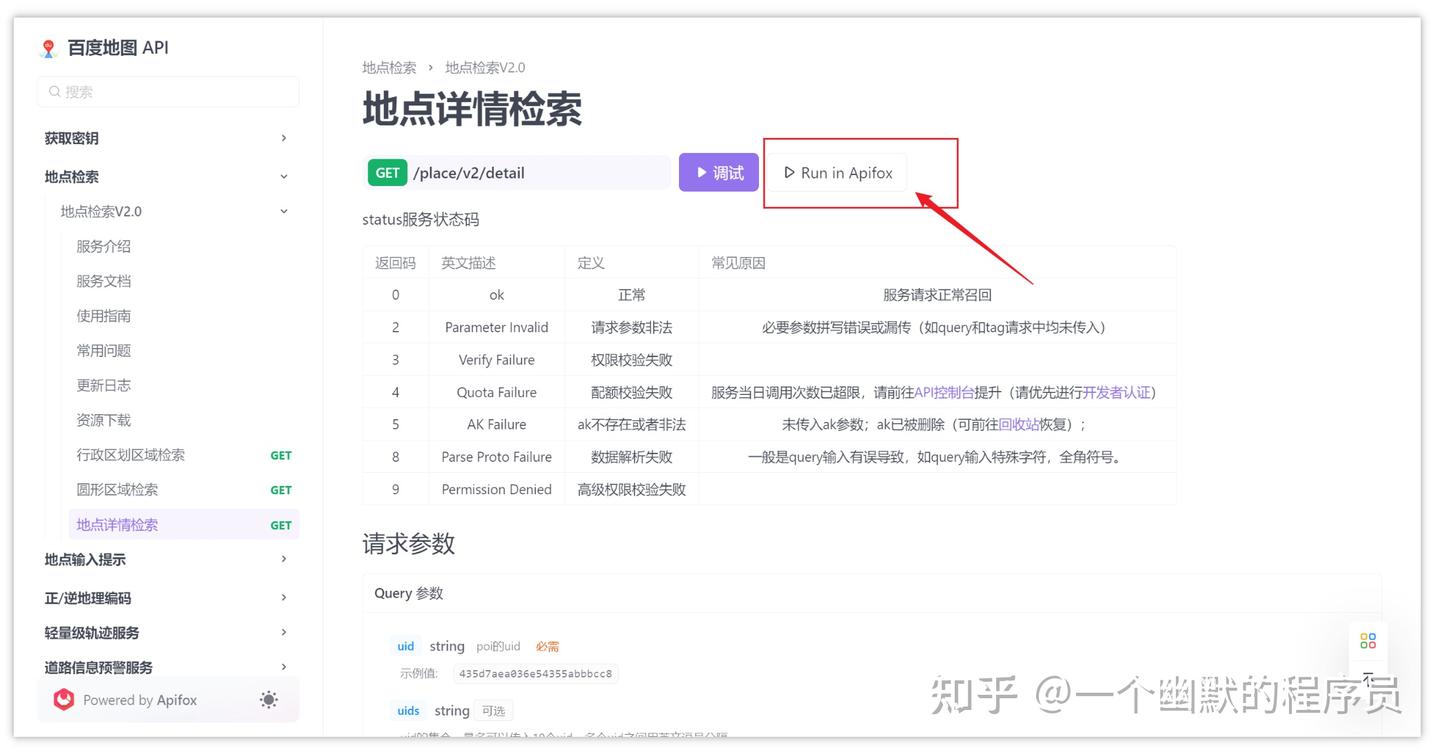Click the Apifox logo in footer

coord(64,700)
